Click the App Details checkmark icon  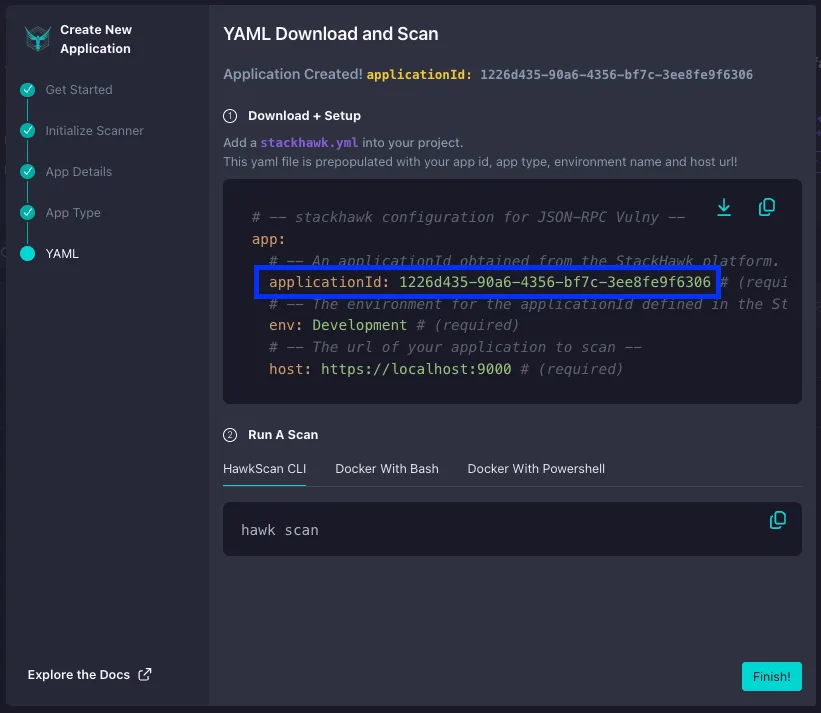pos(25,171)
